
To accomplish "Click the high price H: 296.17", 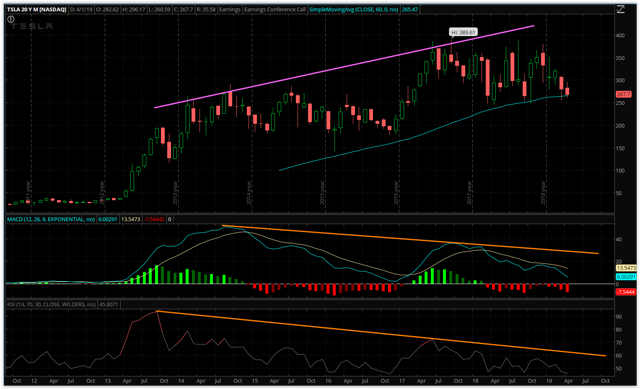I will pos(134,9).
